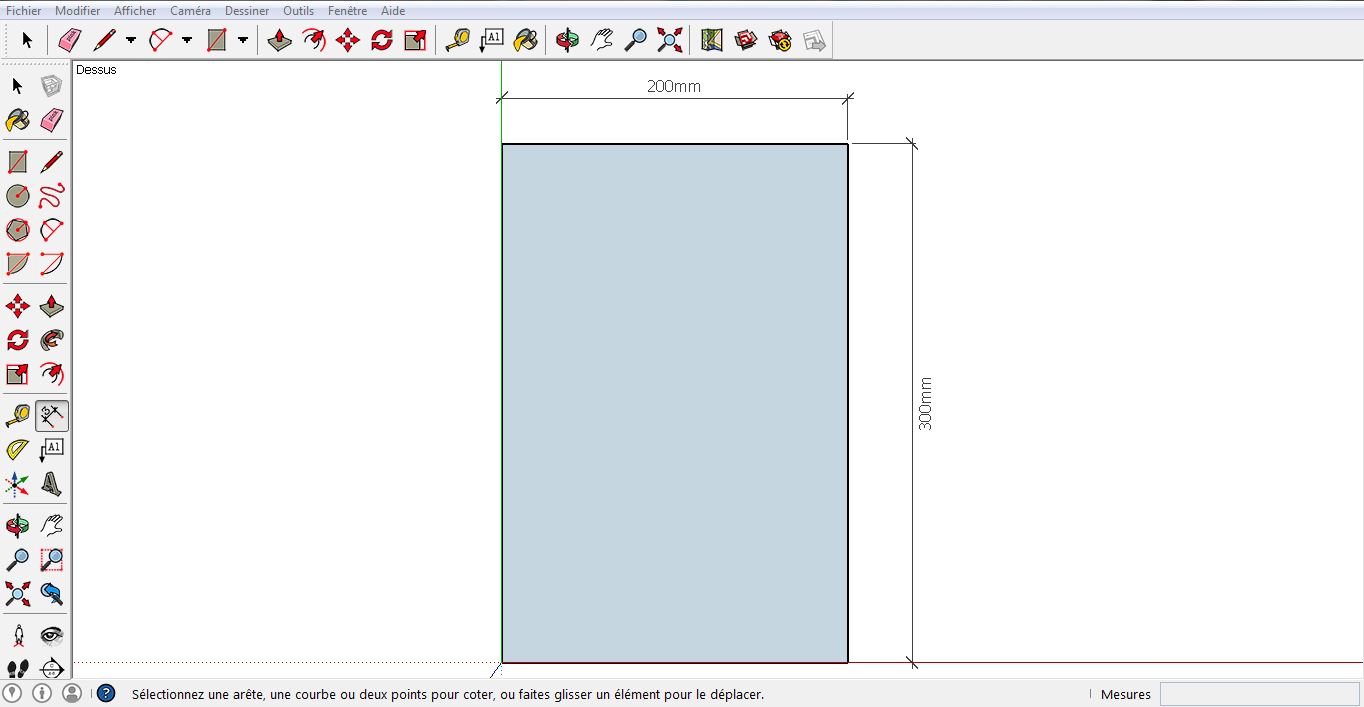Viewport: 1364px width, 707px height.
Task: Click the Mesures value input box
Action: point(1260,694)
